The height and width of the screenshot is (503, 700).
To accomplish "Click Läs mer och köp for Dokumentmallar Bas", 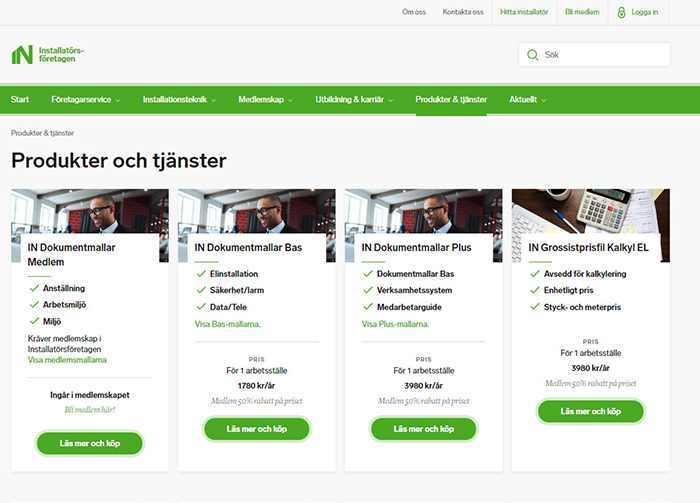I will point(256,429).
